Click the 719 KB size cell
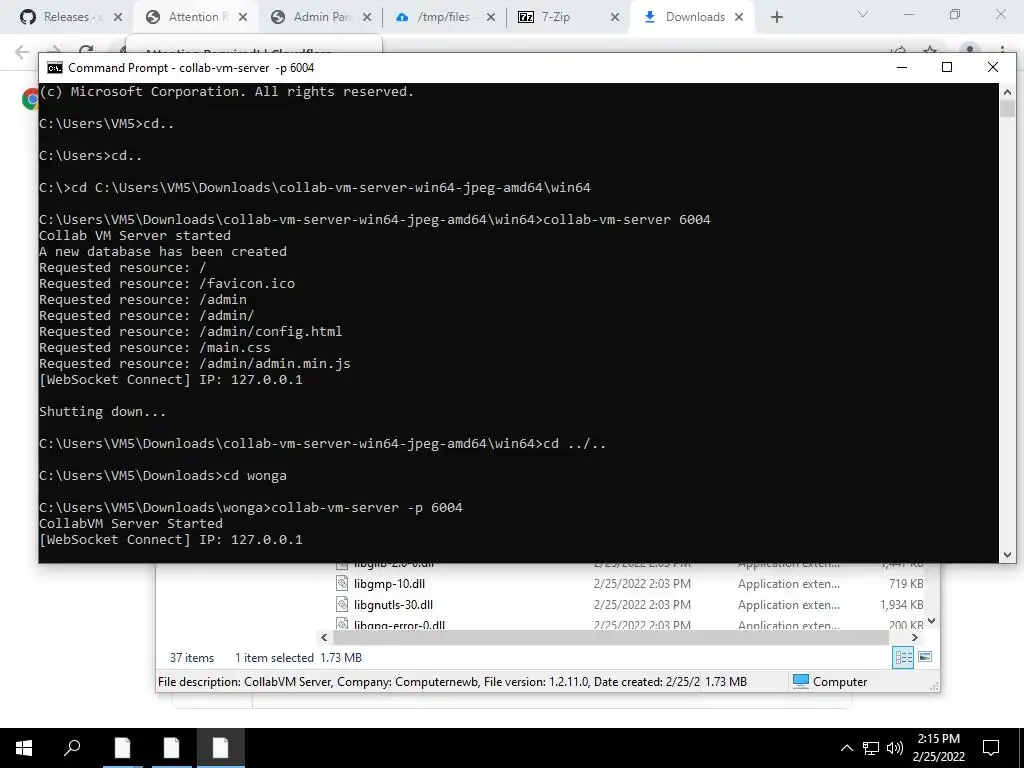This screenshot has height=768, width=1024. (906, 584)
